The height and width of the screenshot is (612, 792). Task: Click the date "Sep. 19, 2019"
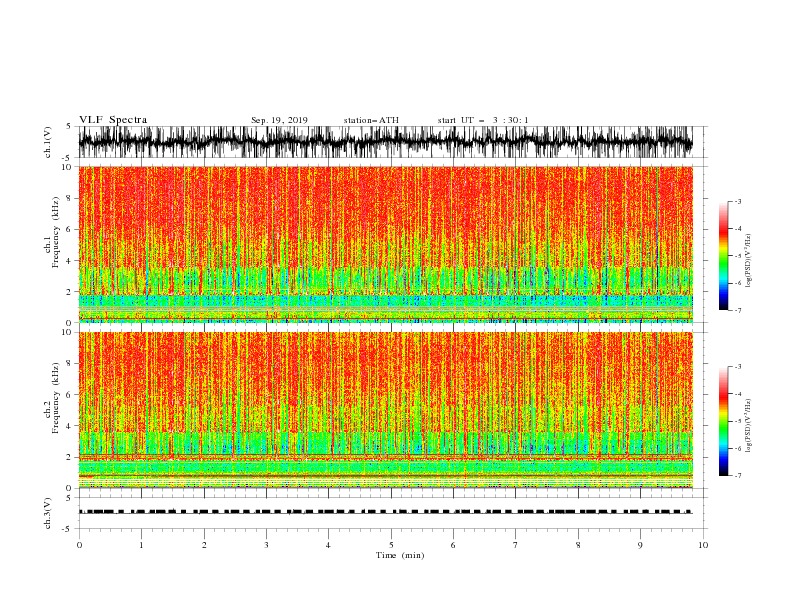pos(279,120)
